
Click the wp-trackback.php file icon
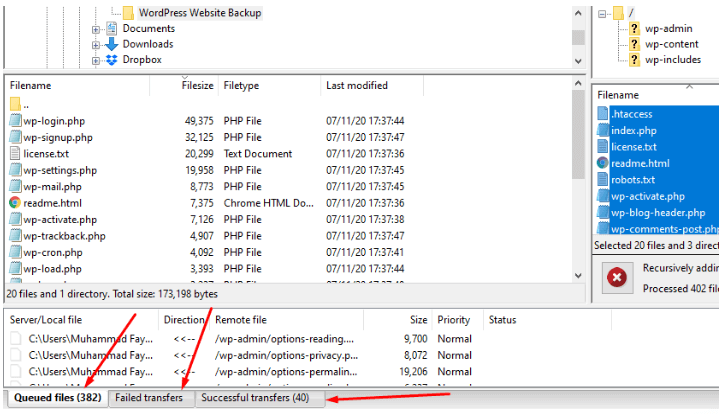pos(15,236)
